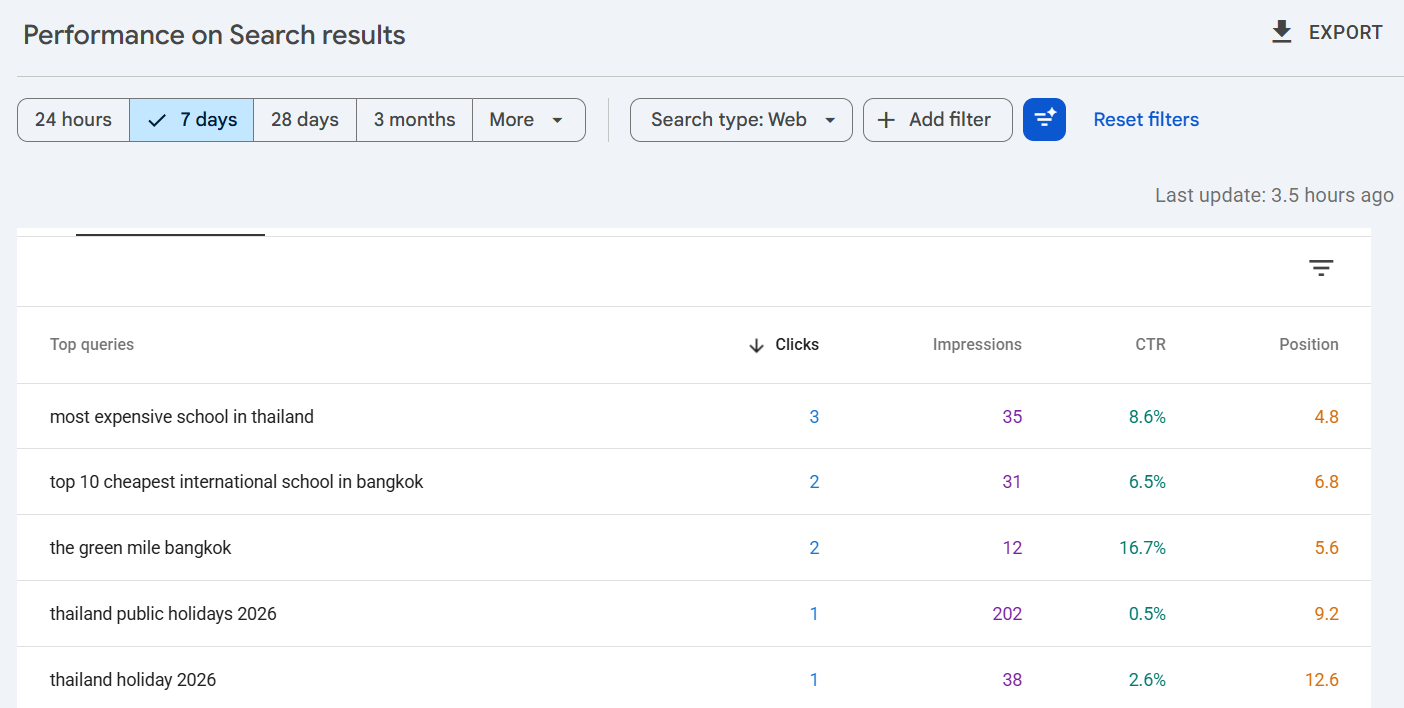Click the 0.5% CTR value

[x=1147, y=614]
